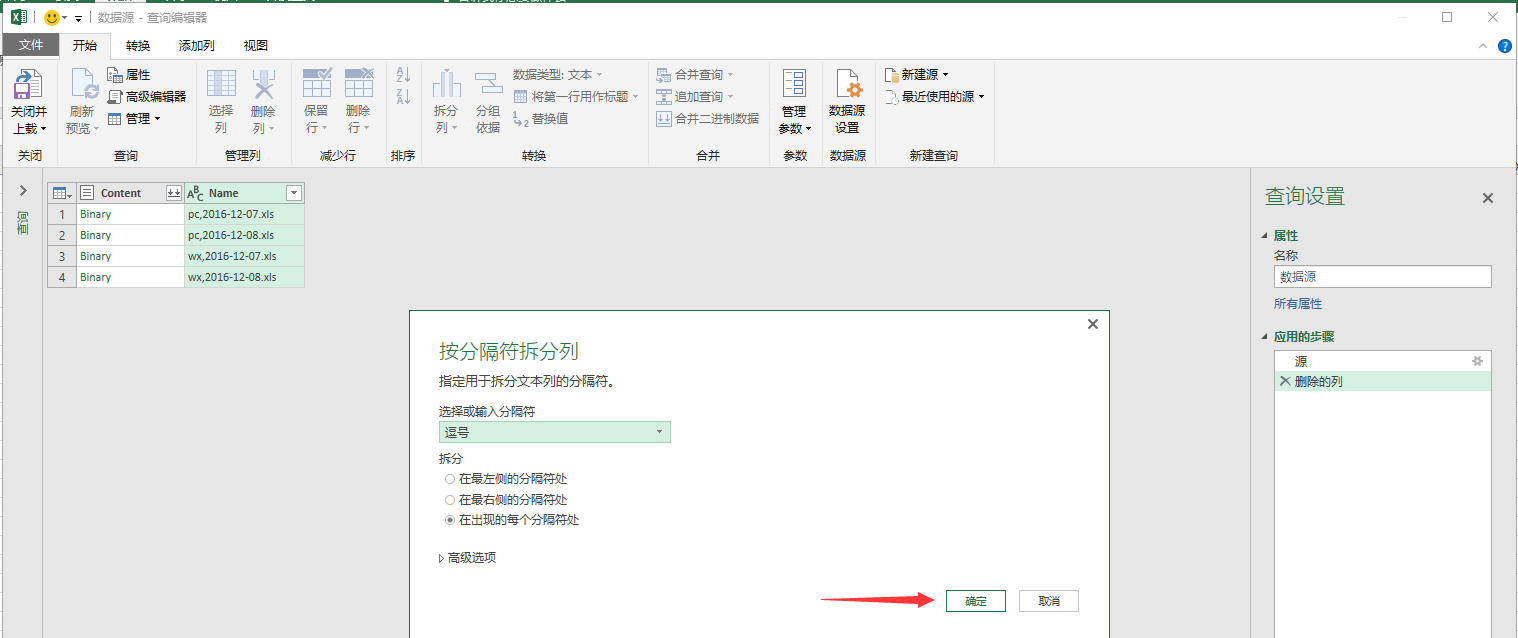Click Append Queries (追加查询)
The image size is (1518, 638).
coord(695,97)
